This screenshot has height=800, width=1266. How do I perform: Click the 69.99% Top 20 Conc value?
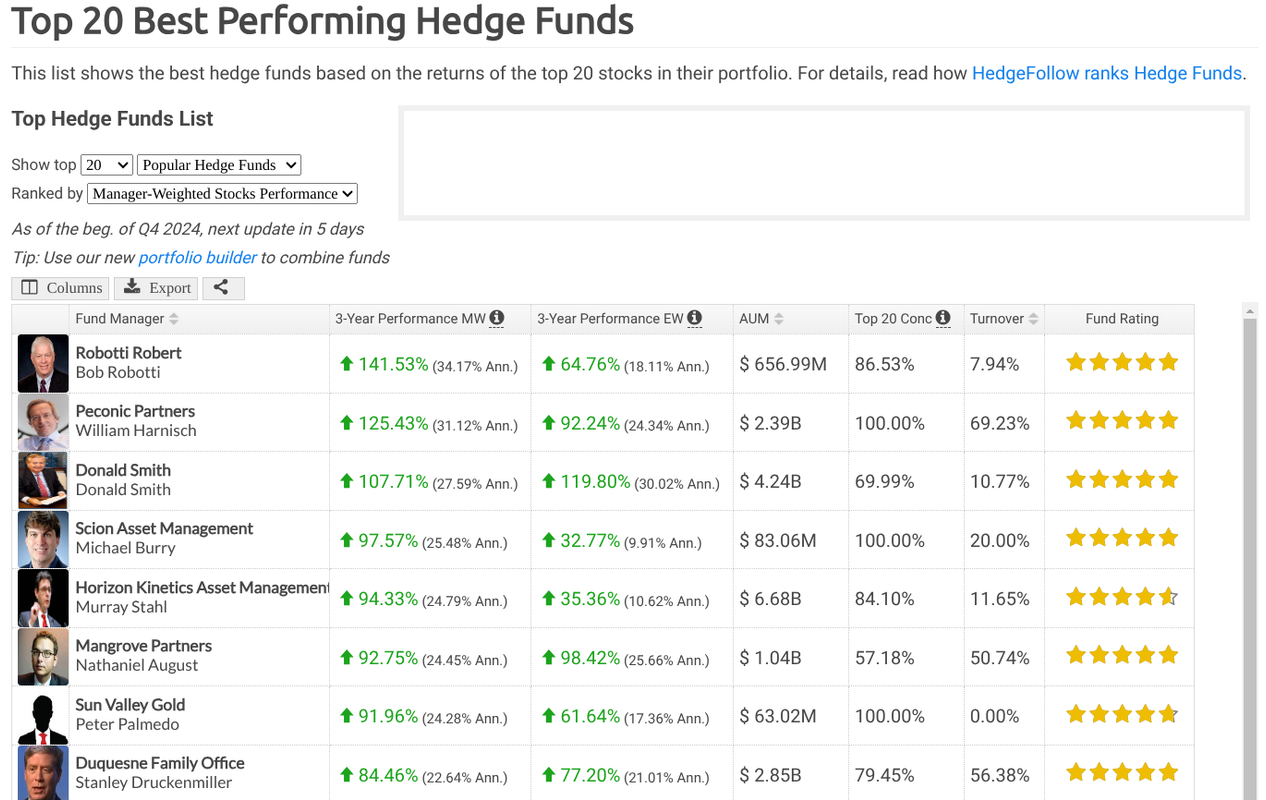(885, 481)
